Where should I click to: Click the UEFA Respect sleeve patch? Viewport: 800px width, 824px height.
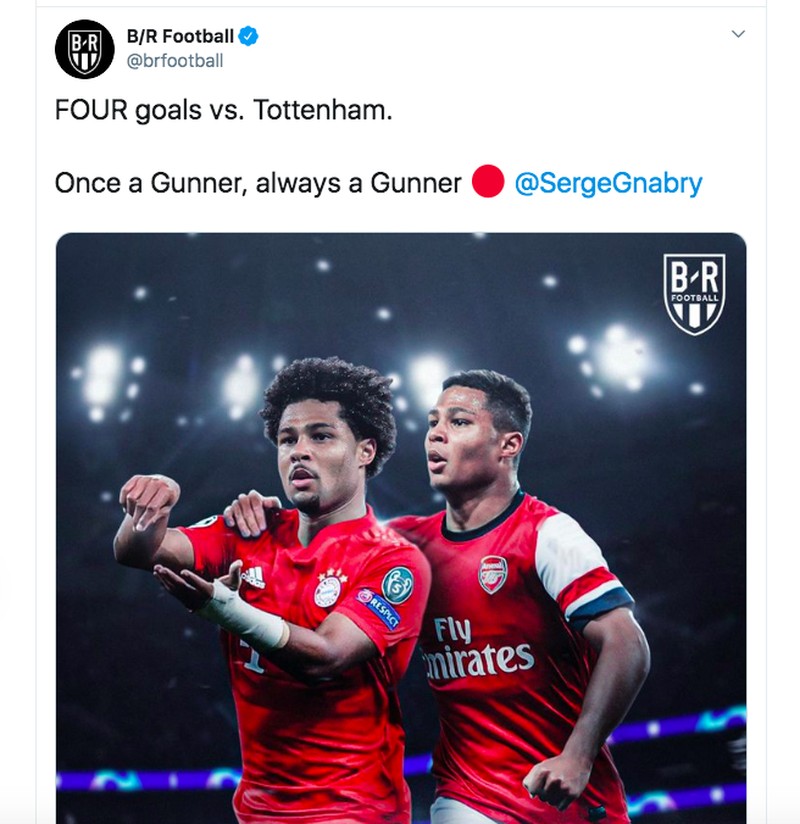pos(379,609)
